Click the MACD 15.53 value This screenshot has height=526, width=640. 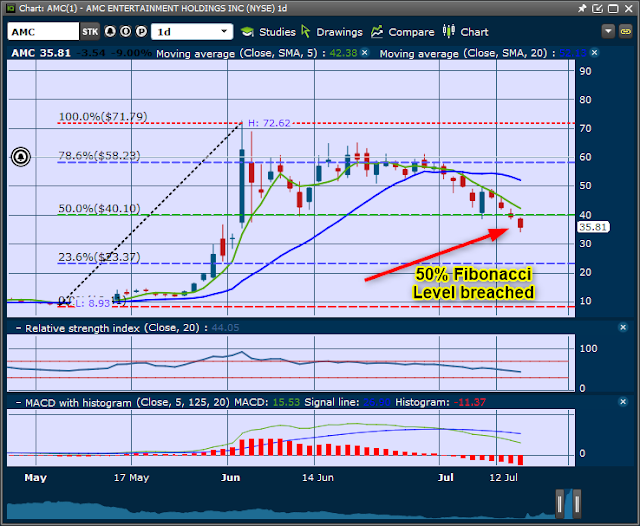click(286, 402)
